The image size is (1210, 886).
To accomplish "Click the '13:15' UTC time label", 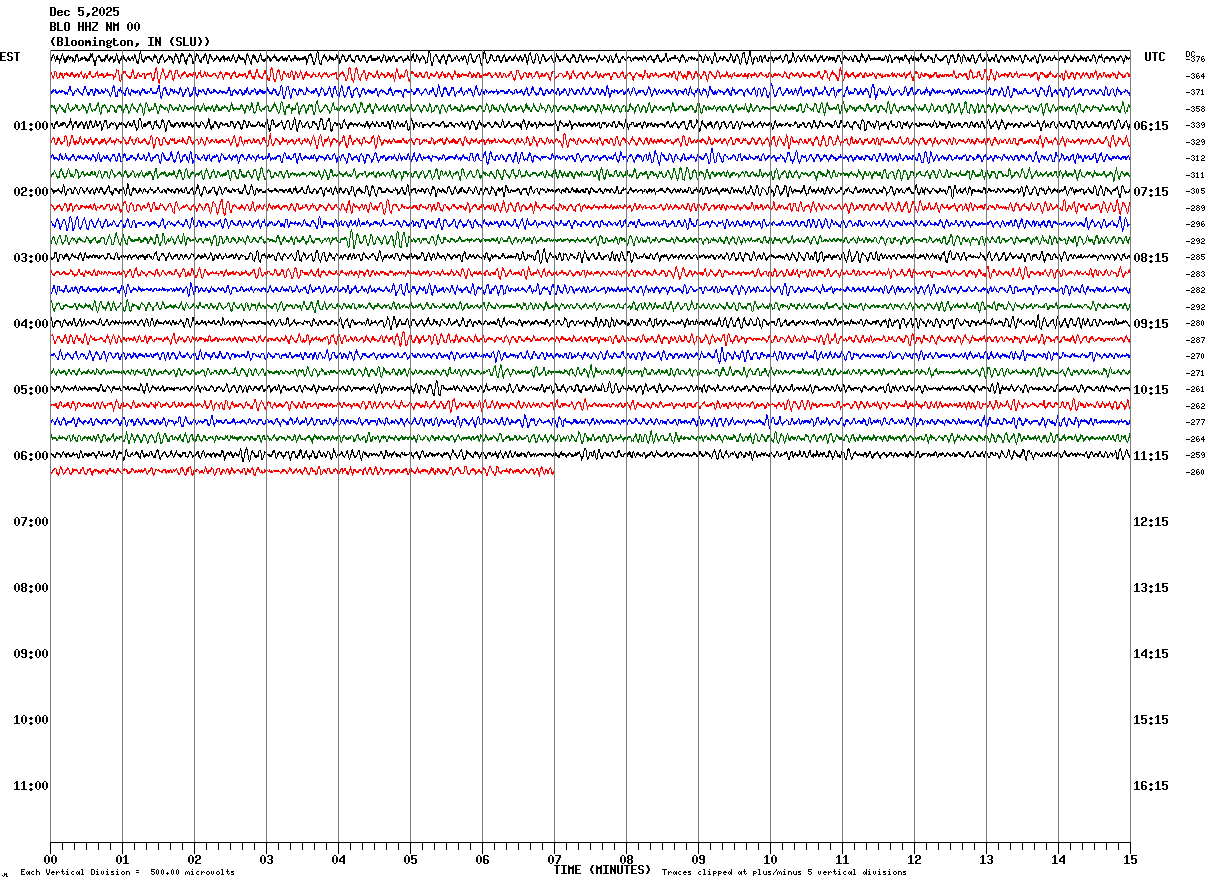I will [1151, 588].
